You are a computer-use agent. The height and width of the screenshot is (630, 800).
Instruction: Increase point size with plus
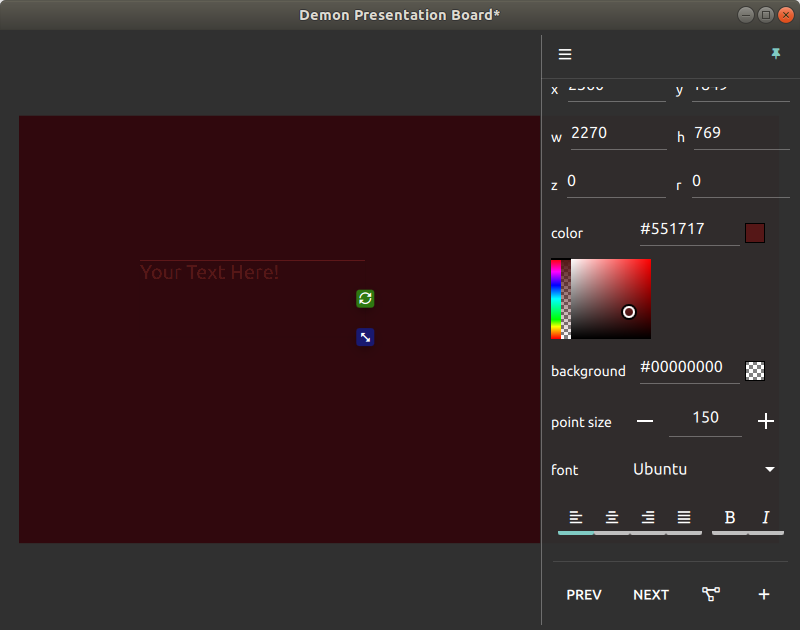(766, 421)
